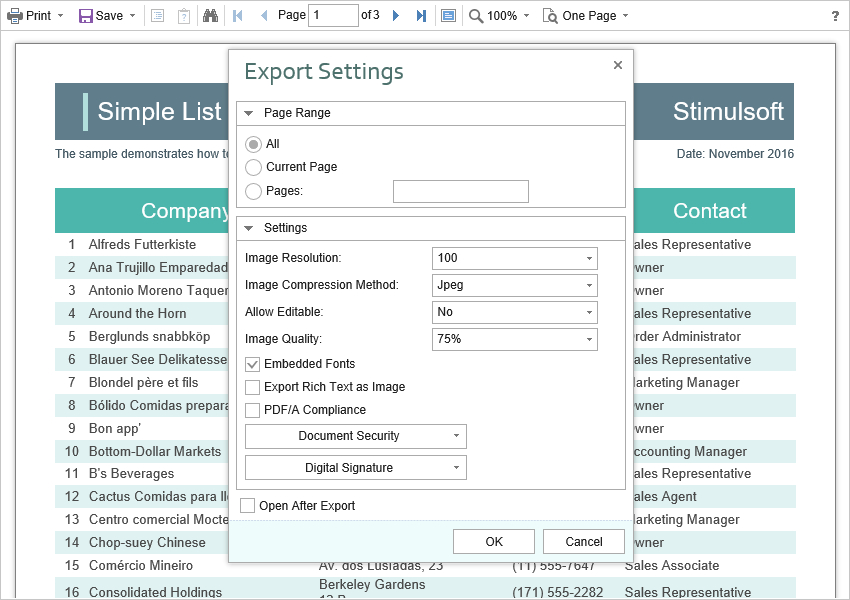Open the Image Compression Method dropdown
The width and height of the screenshot is (850, 600).
(x=515, y=285)
